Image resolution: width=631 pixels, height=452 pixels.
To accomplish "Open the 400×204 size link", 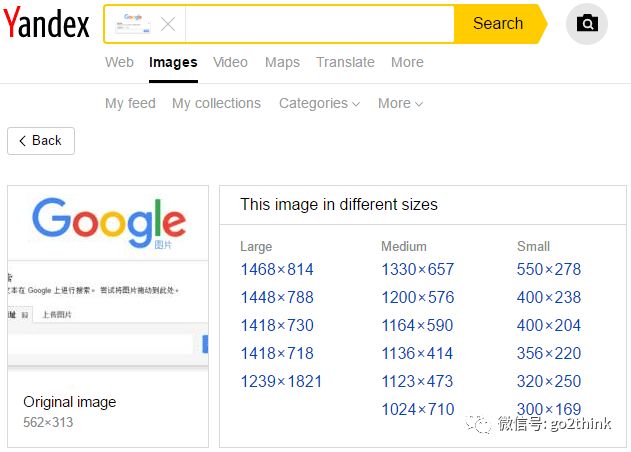I will tap(549, 325).
